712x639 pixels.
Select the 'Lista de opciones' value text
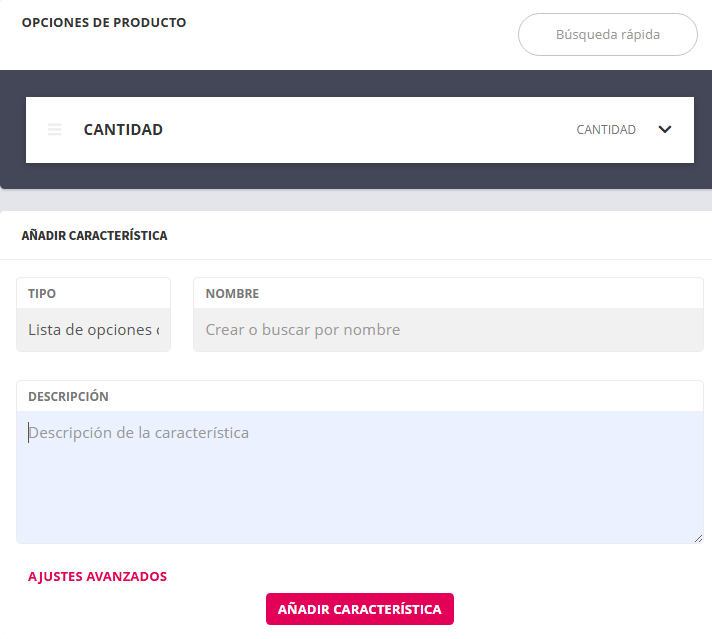(x=92, y=330)
